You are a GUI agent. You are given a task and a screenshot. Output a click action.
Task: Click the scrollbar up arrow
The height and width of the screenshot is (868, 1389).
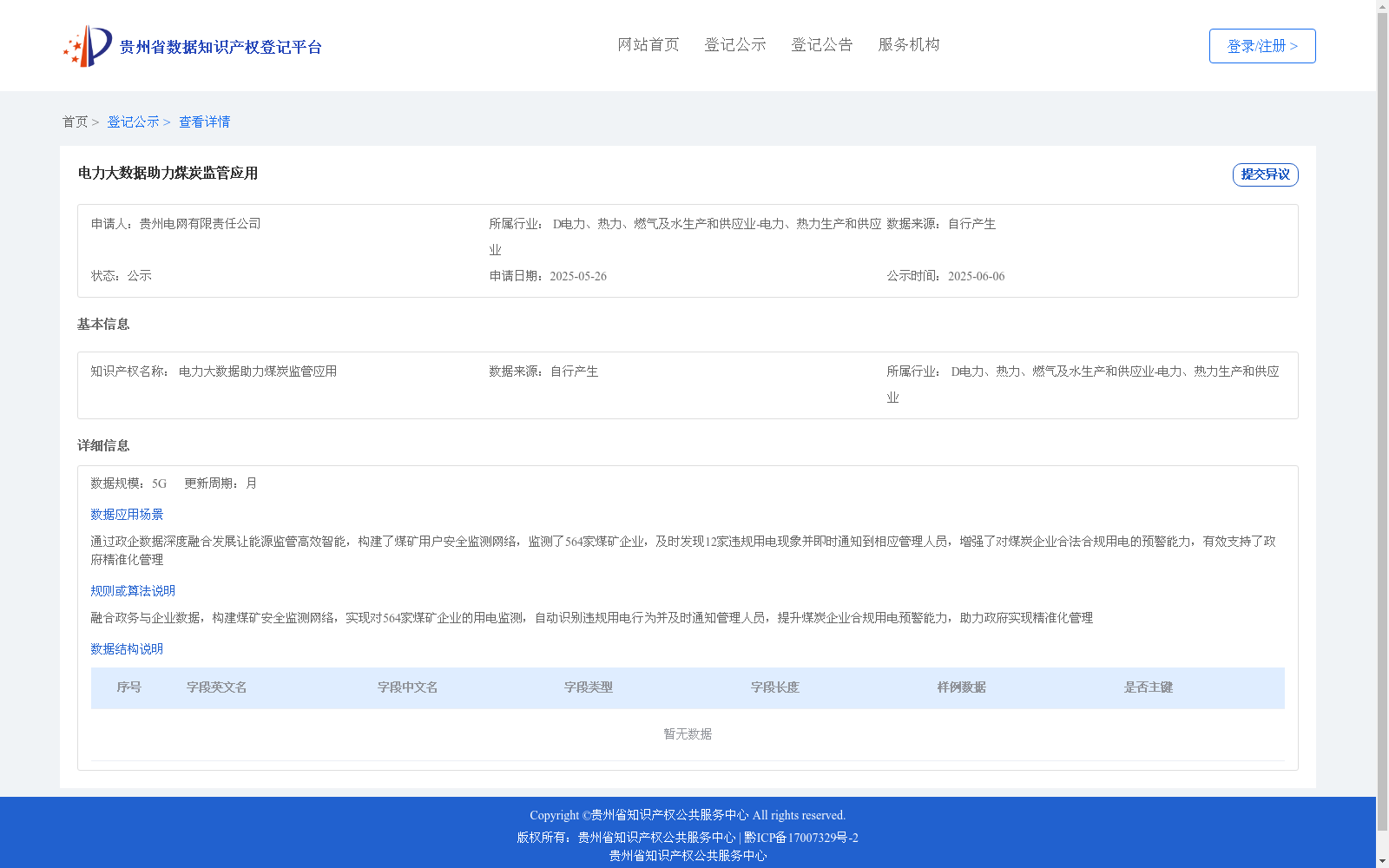tap(1382, 7)
